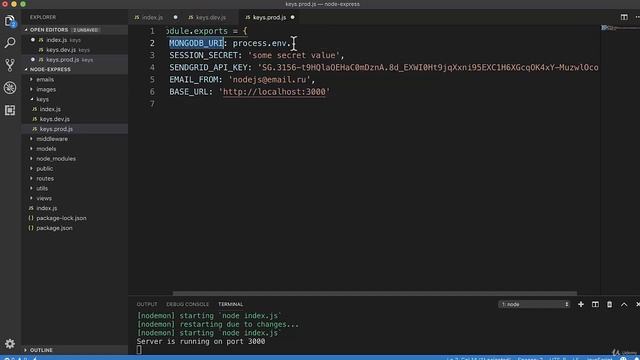The width and height of the screenshot is (640, 360).
Task: Click line number 7 in the gutter
Action: coord(152,104)
